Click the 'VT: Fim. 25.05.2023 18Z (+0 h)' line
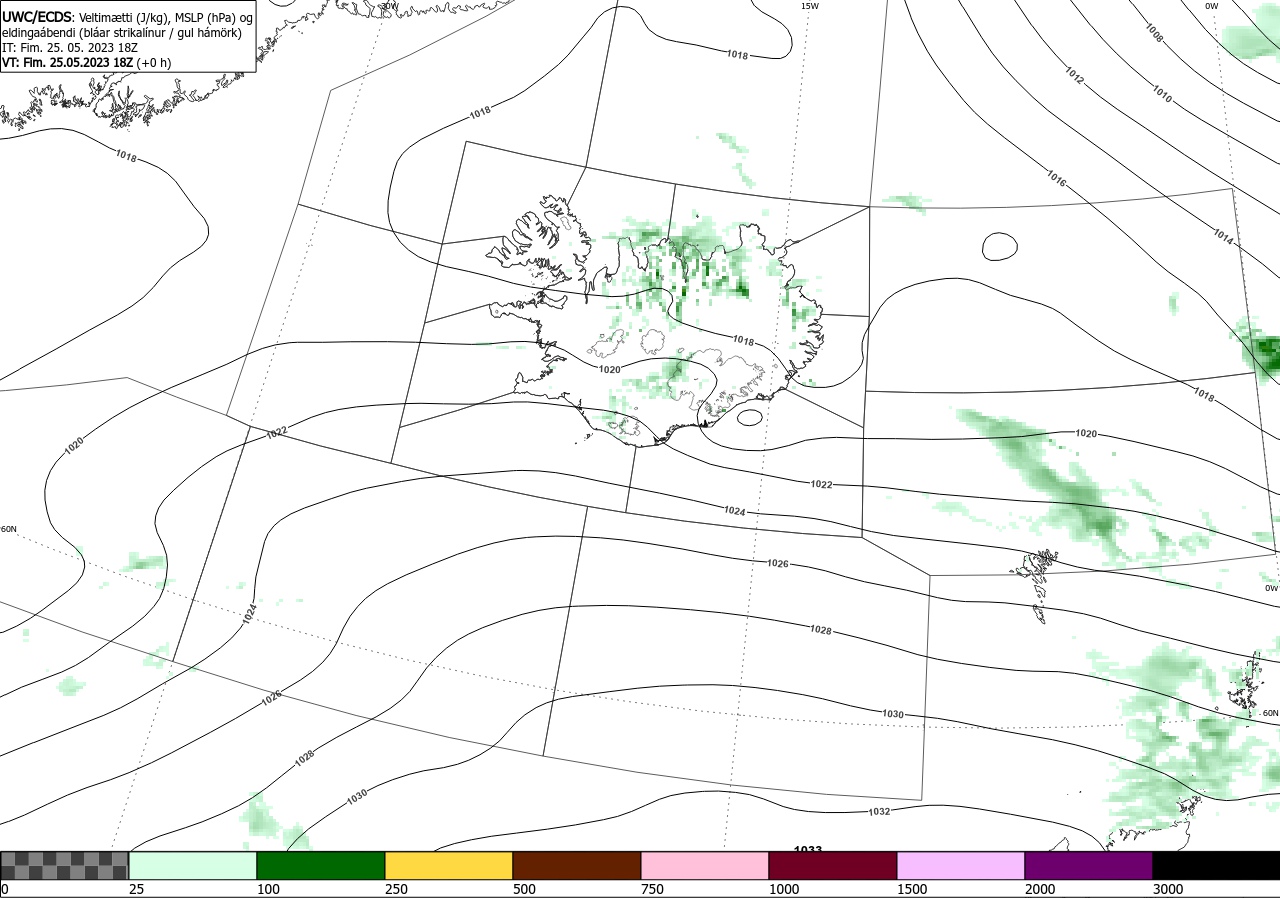 (x=87, y=62)
